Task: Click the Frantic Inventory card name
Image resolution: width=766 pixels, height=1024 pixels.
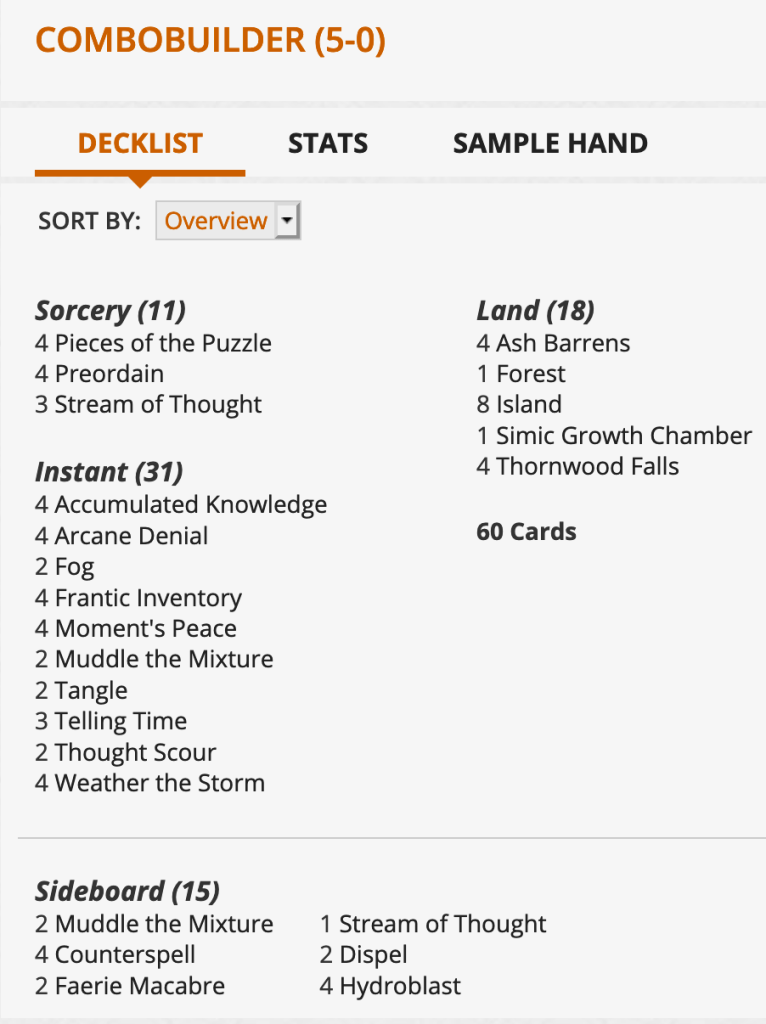Action: pyautogui.click(x=148, y=598)
